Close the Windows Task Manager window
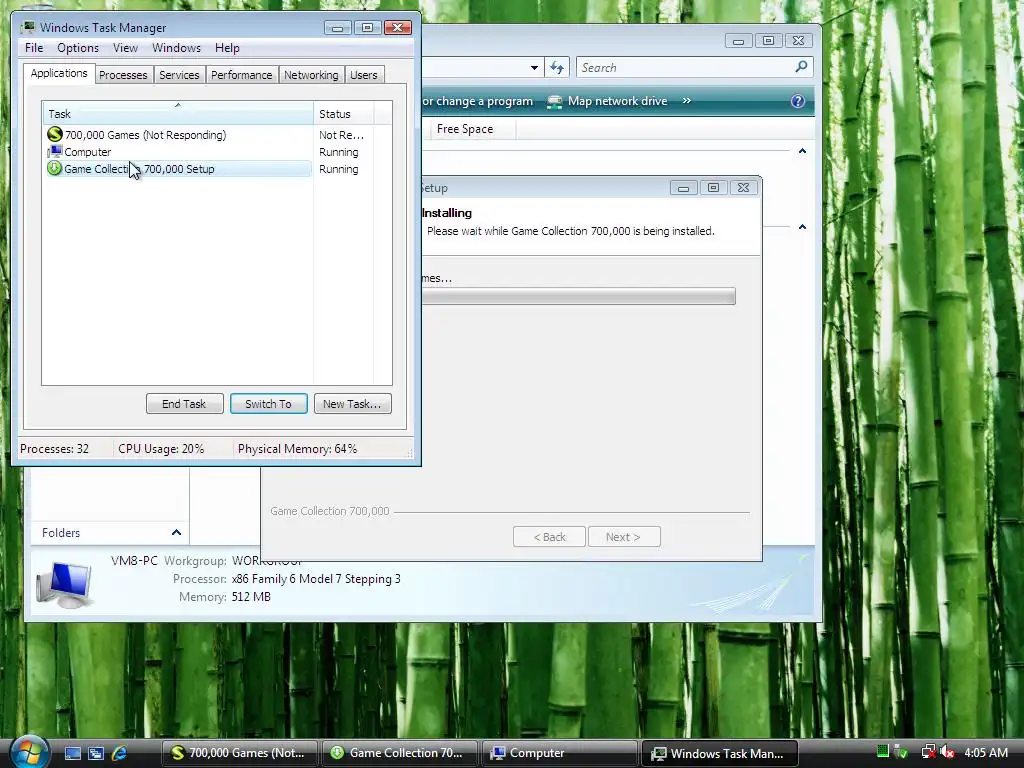 coord(397,27)
